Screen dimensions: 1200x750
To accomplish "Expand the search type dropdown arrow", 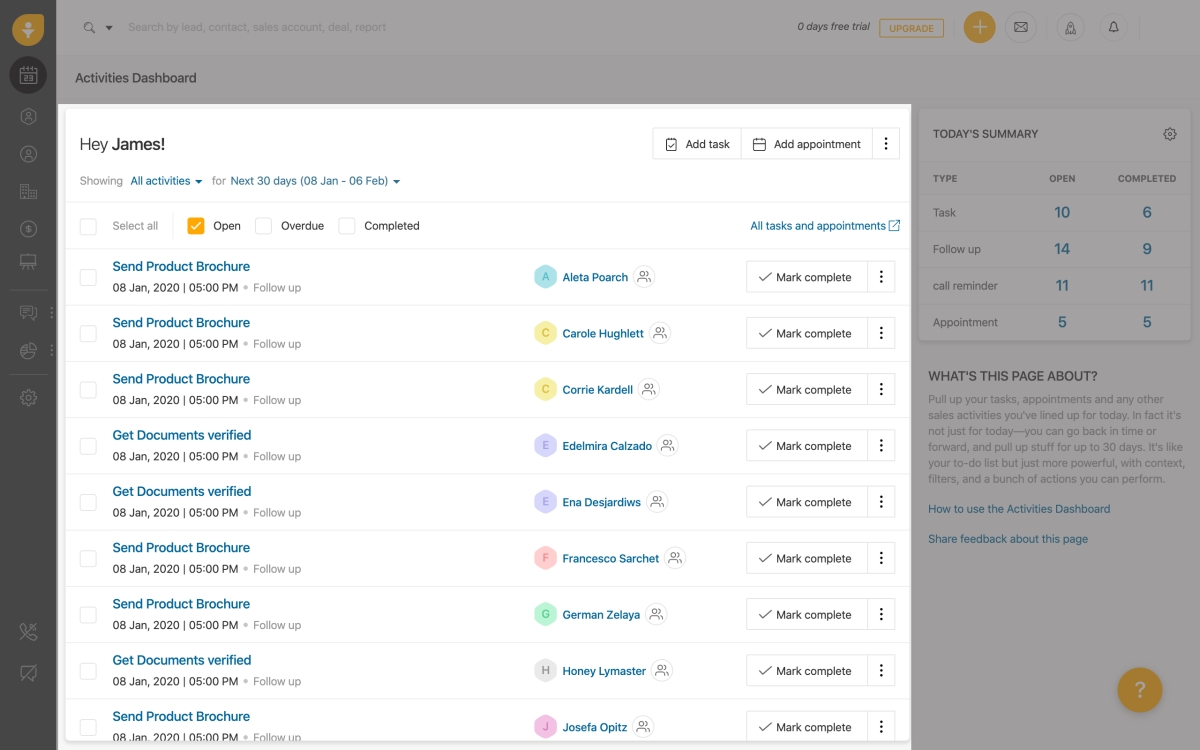I will click(x=109, y=28).
